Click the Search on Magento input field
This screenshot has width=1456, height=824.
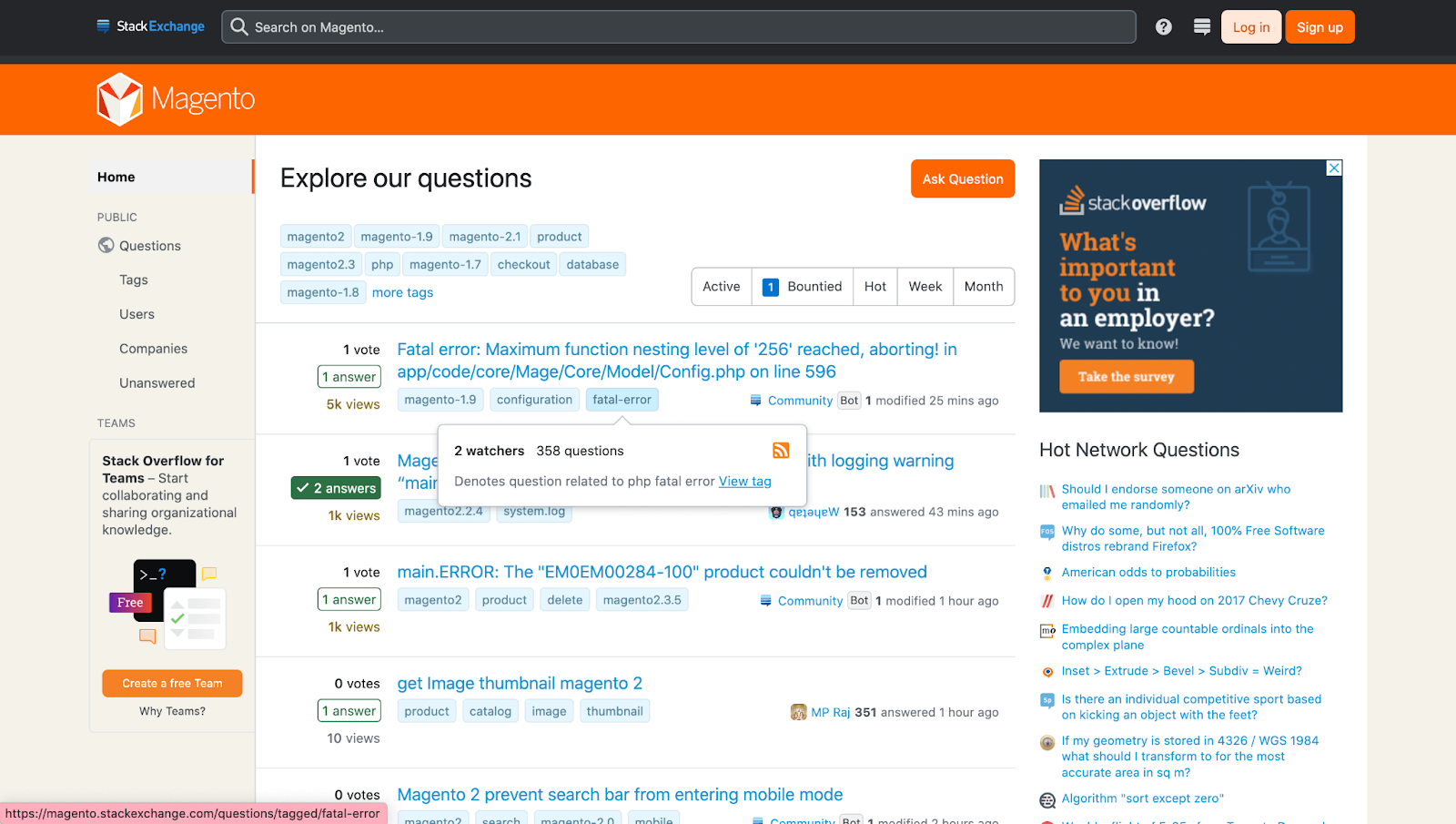click(x=678, y=27)
